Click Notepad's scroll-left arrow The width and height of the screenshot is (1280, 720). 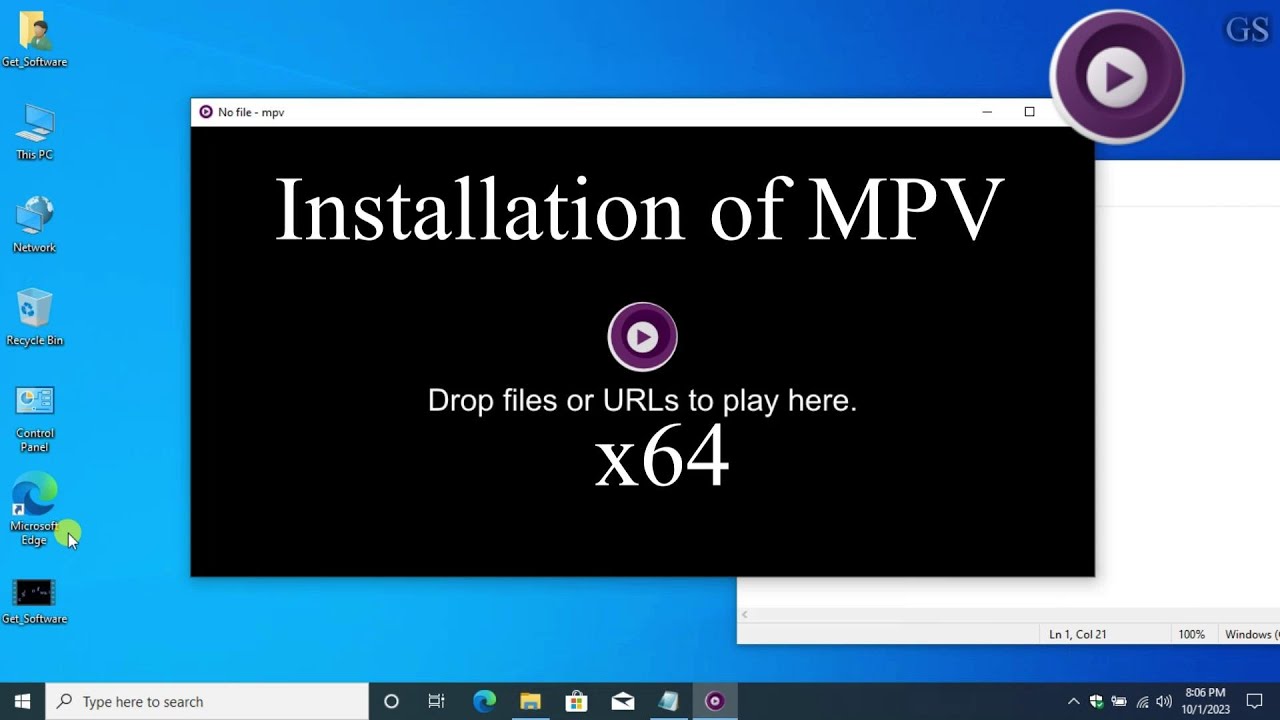click(x=745, y=614)
